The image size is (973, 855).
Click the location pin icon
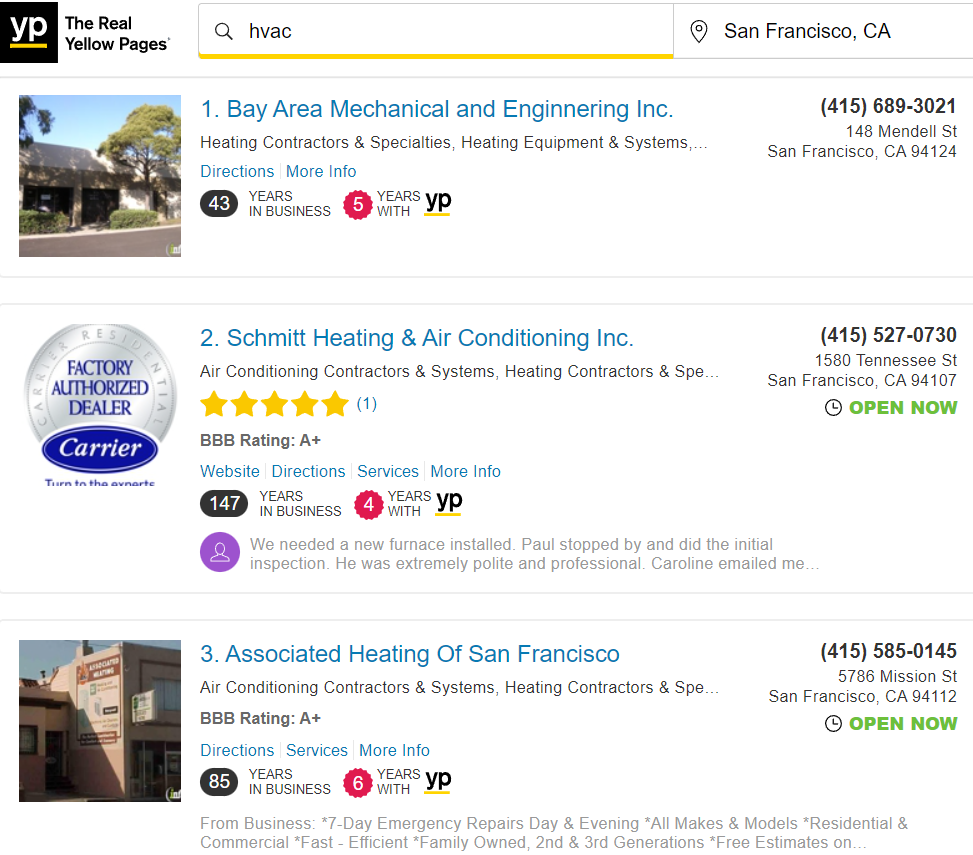(699, 31)
